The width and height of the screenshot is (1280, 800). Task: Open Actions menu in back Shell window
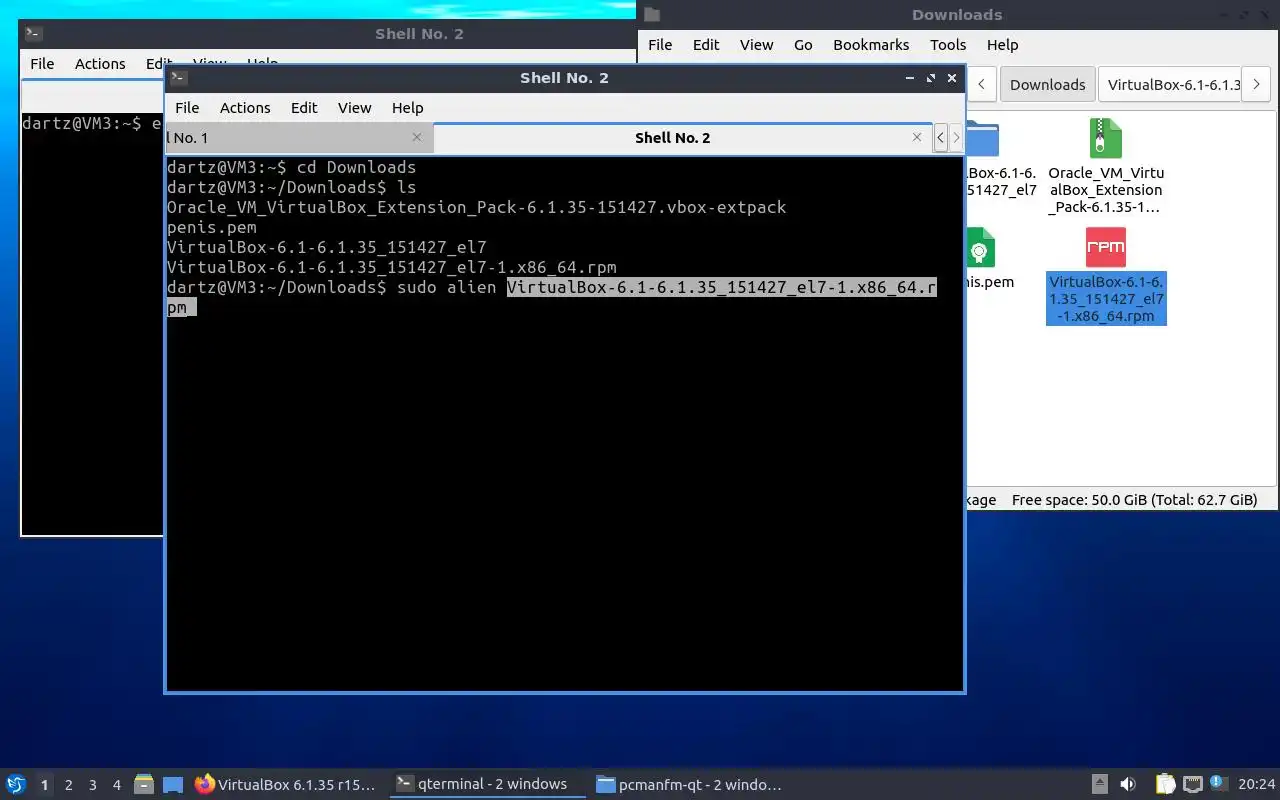click(x=100, y=63)
